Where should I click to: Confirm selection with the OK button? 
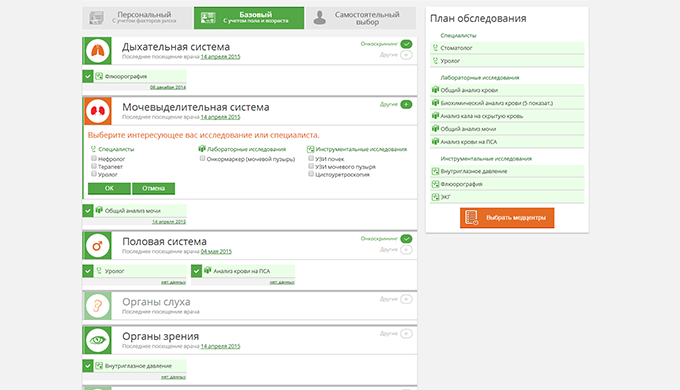click(x=109, y=188)
